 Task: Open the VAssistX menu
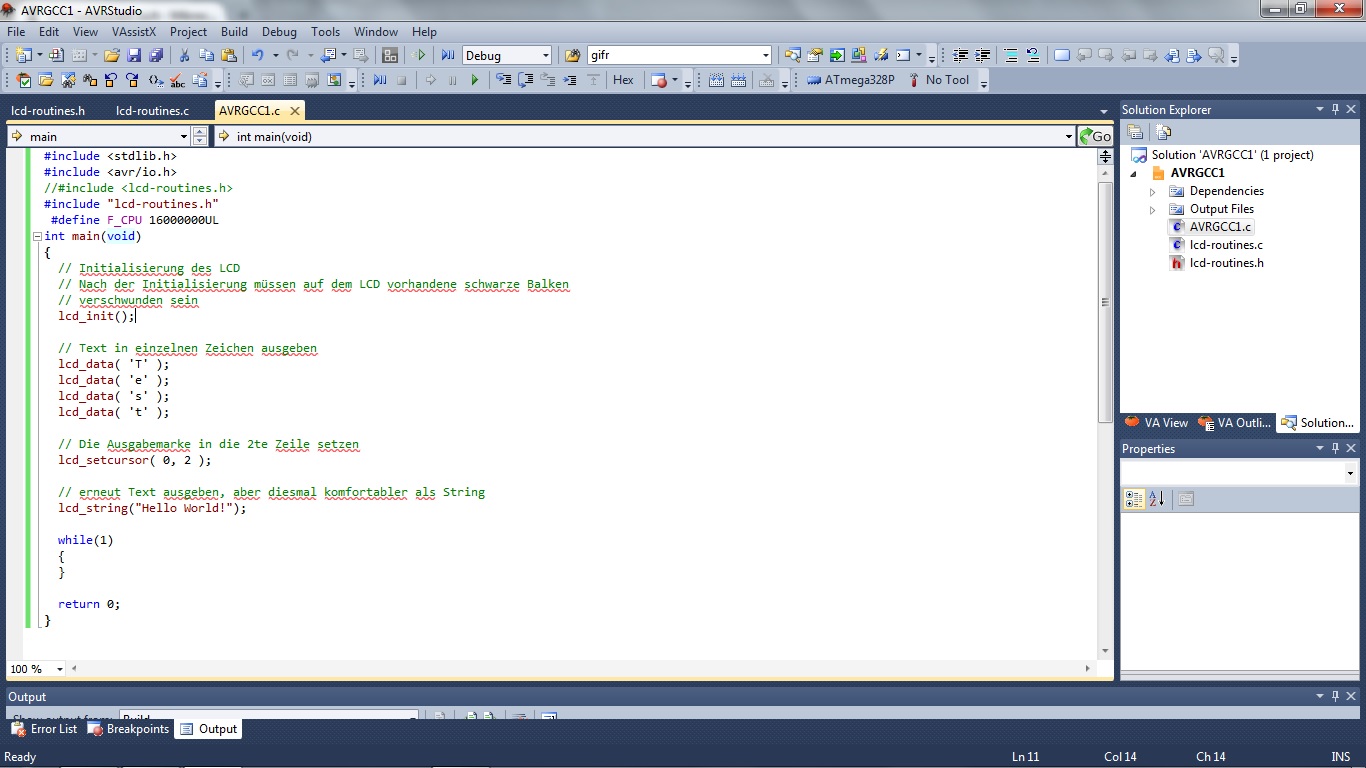(133, 32)
